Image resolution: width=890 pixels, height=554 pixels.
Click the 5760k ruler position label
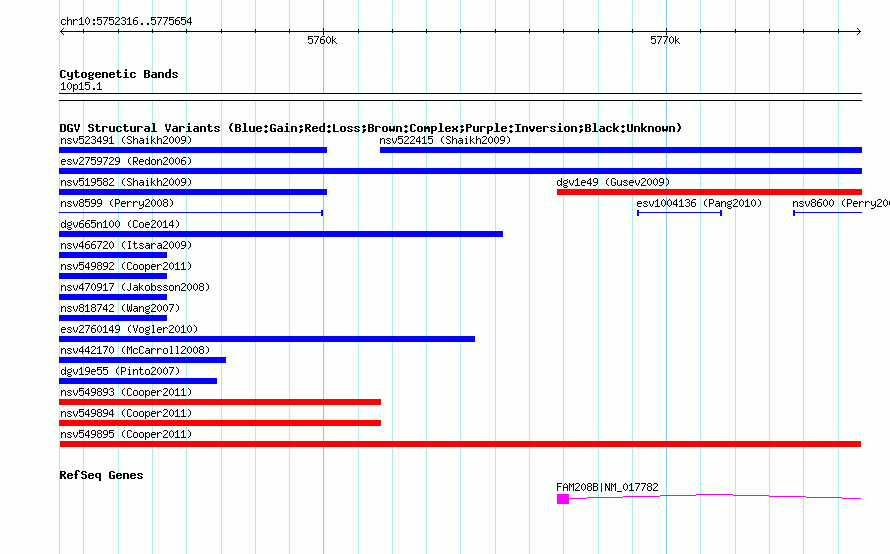click(x=322, y=40)
